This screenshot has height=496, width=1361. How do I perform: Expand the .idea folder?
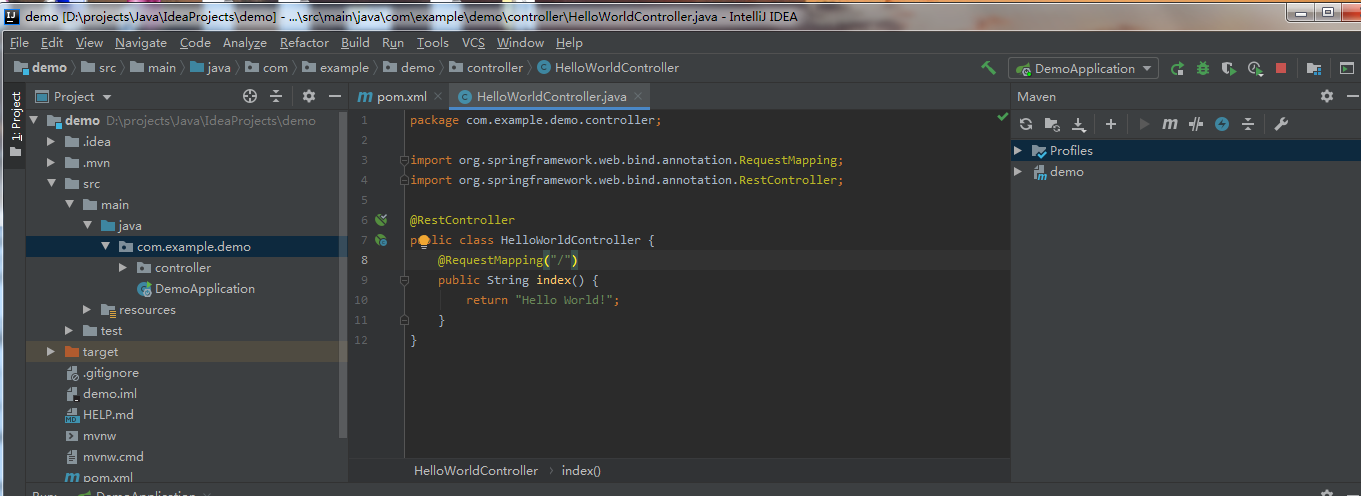coord(52,141)
